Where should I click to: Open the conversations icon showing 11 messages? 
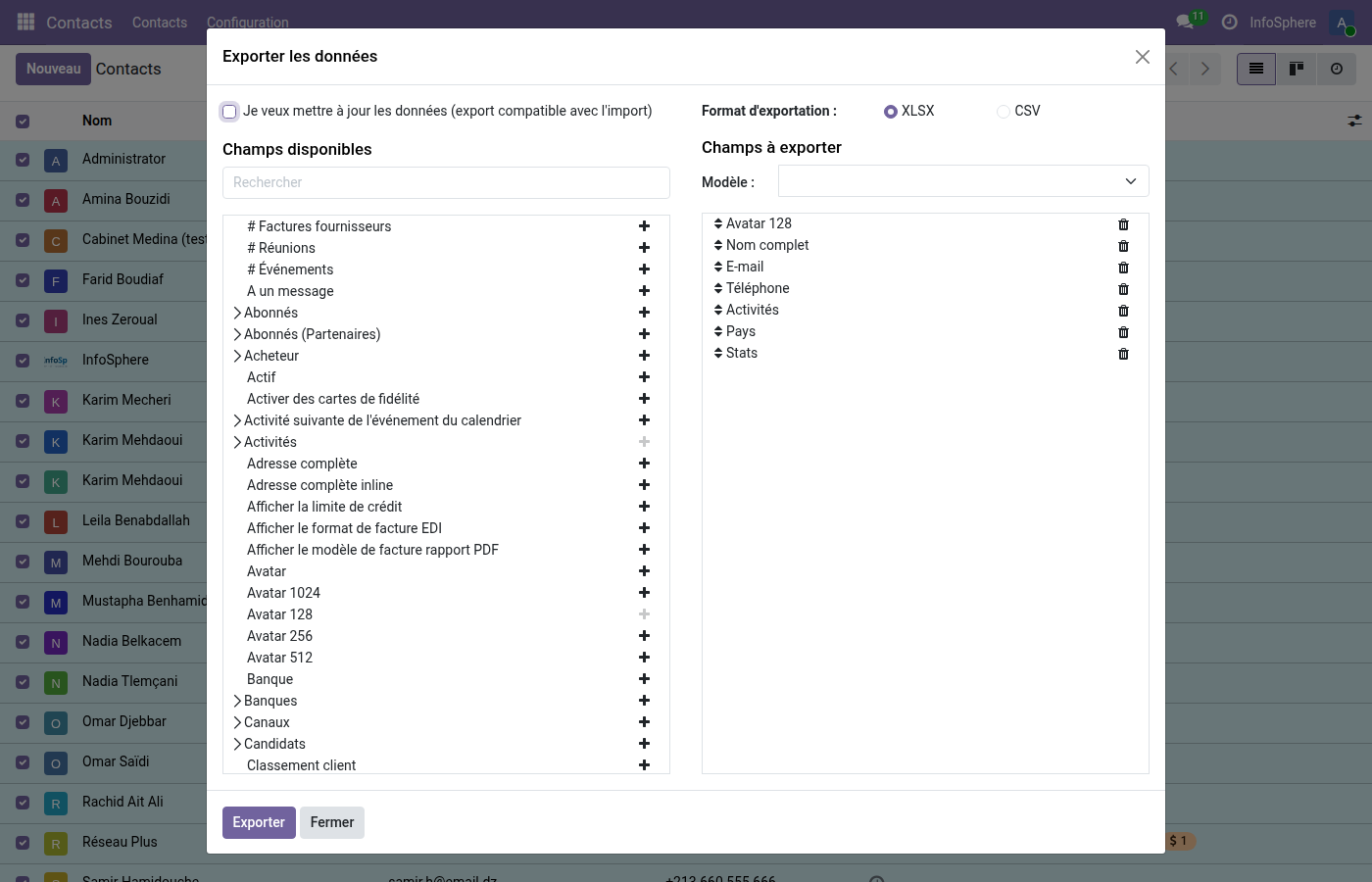[1181, 22]
